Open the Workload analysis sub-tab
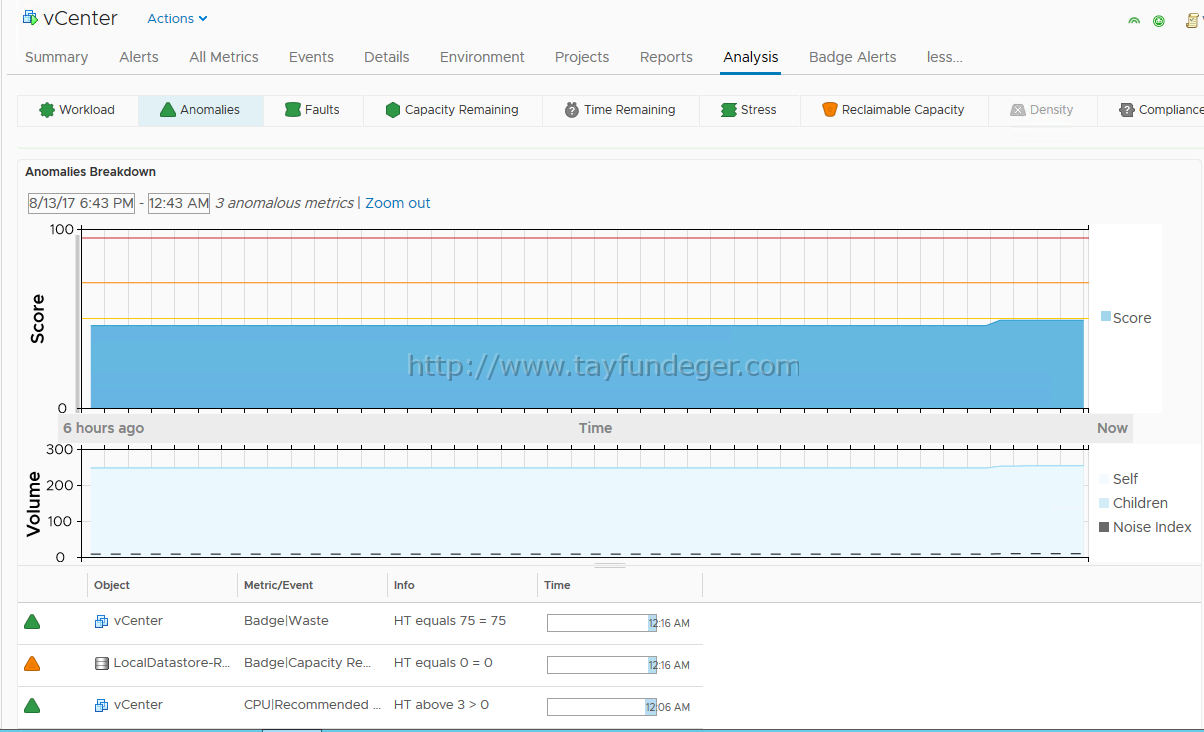 [77, 110]
